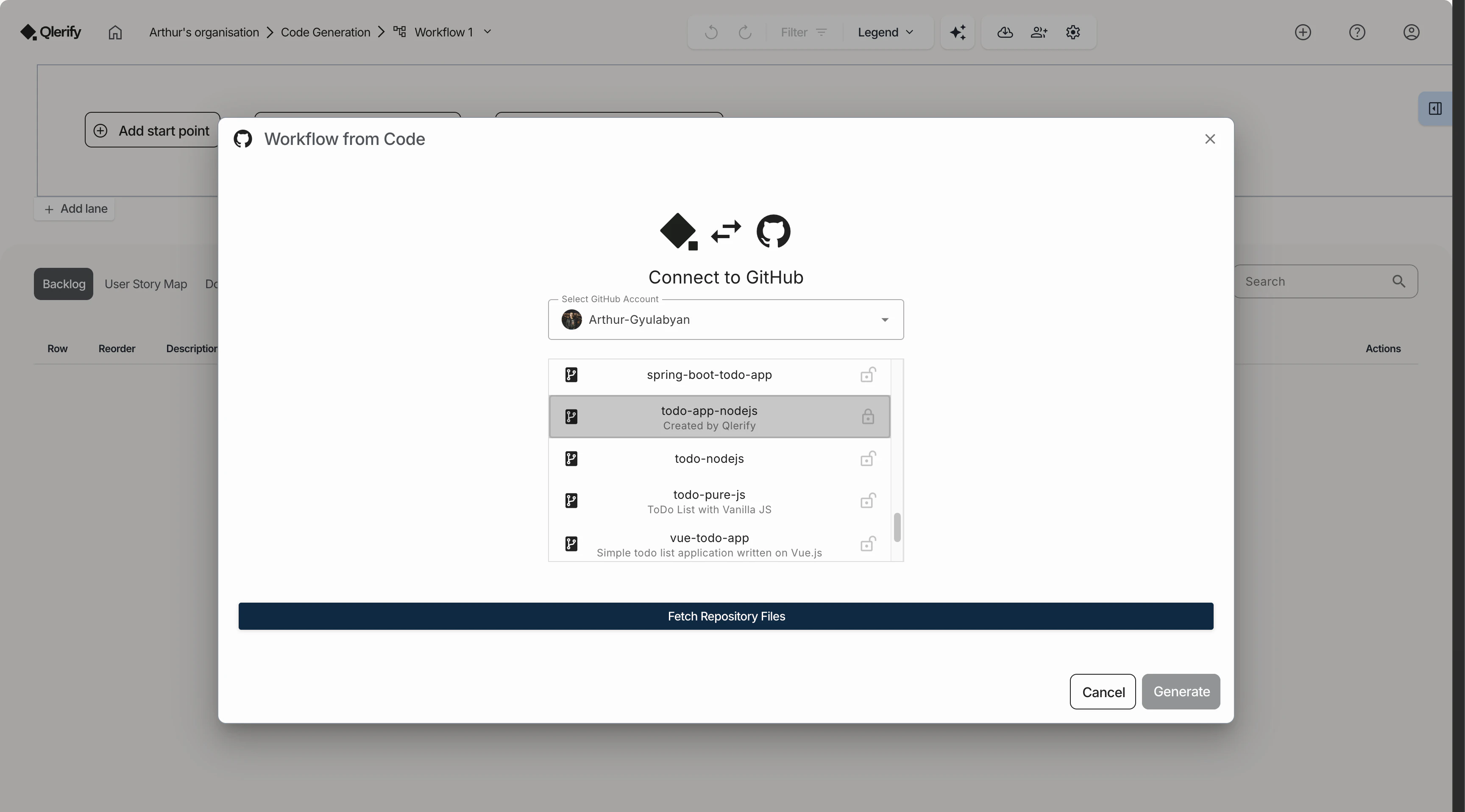Open help via the question mark icon
1465x812 pixels.
(x=1357, y=32)
